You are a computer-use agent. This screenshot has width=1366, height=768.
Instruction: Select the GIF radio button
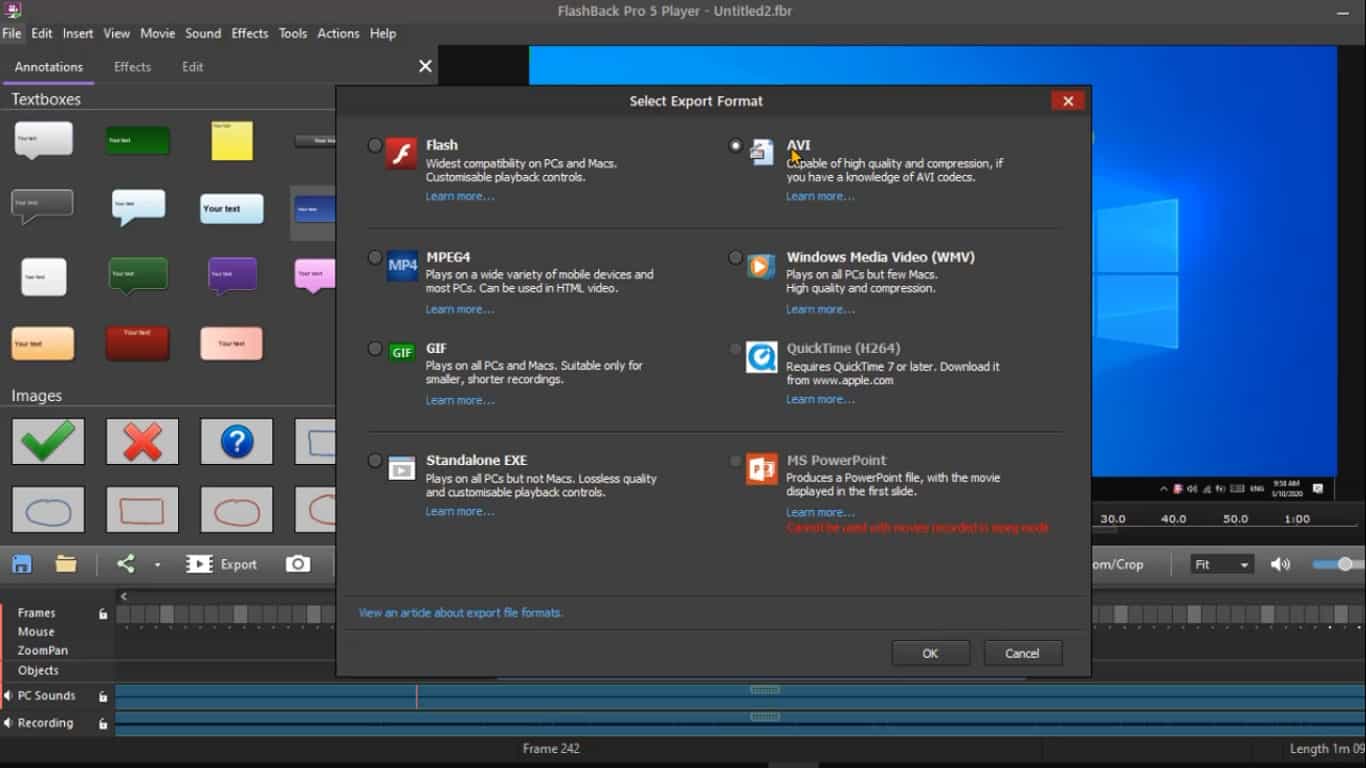pyautogui.click(x=375, y=349)
